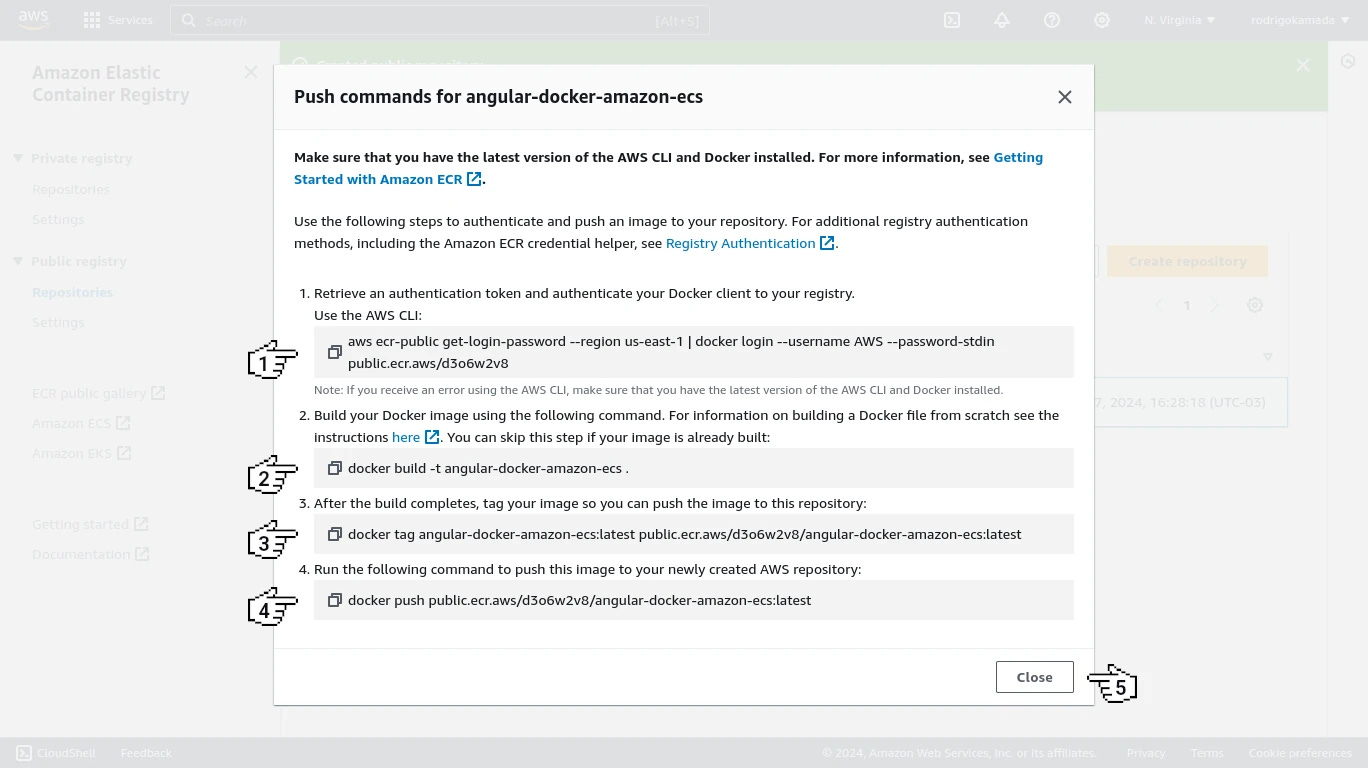
Task: Open the rodrigokamada account menu
Action: point(1300,20)
